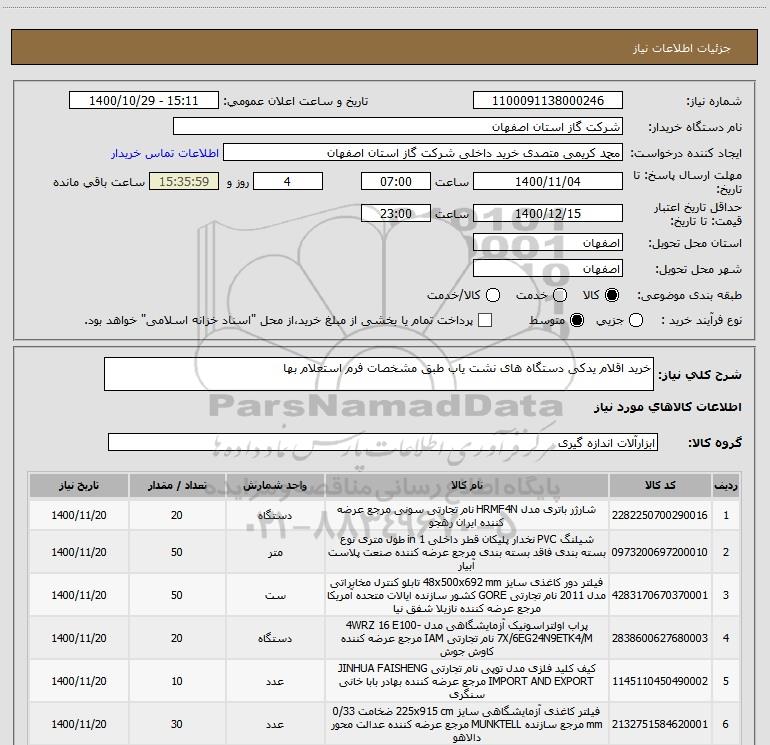Screen dimensions: 770x745
Task: Click the شماره نیاز field 1100091138000246
Action: point(548,100)
